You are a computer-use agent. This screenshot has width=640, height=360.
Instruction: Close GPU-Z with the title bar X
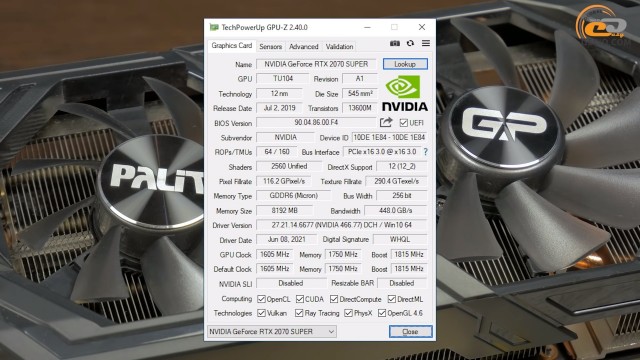422,27
